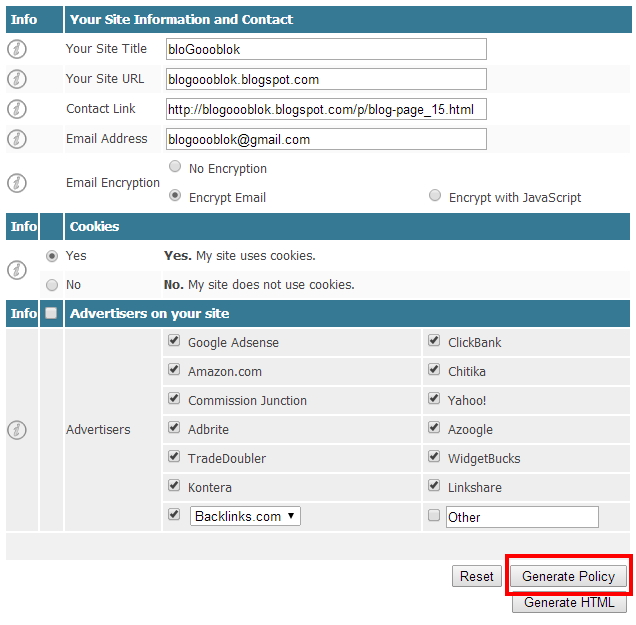Click the WidgetBucks label
The width and height of the screenshot is (636, 625).
(x=484, y=459)
